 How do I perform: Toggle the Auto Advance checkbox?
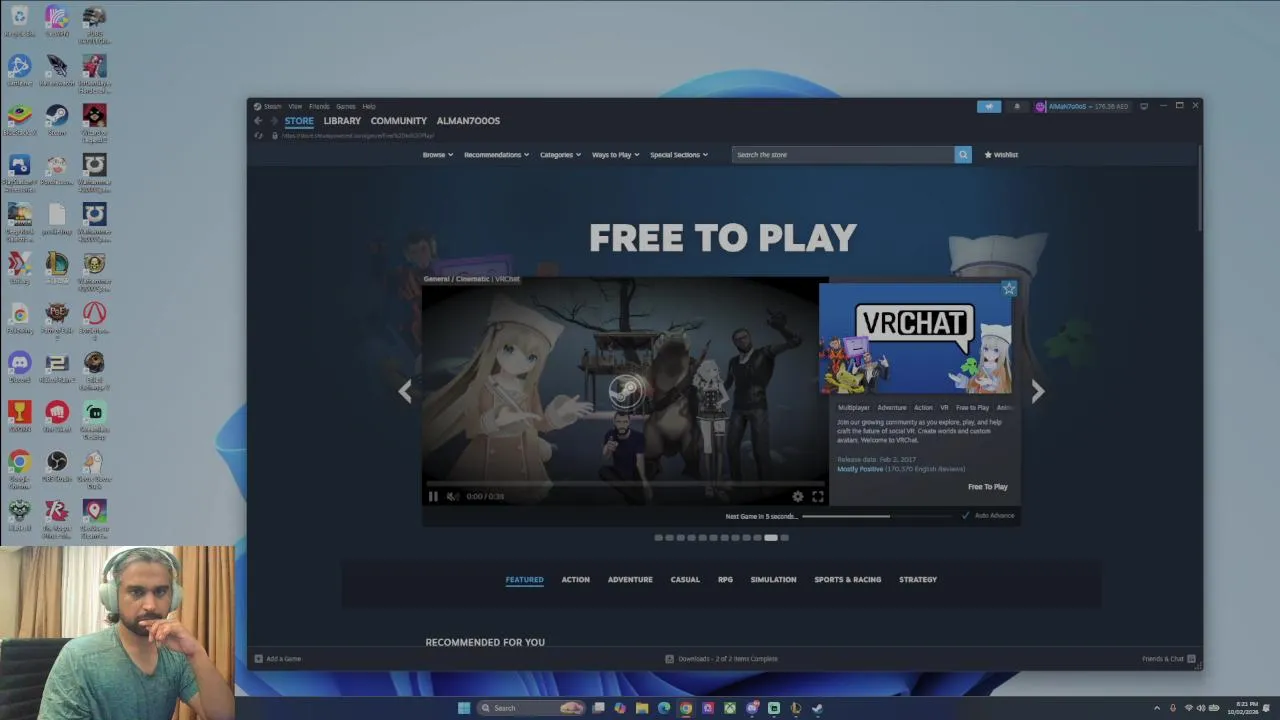point(965,516)
